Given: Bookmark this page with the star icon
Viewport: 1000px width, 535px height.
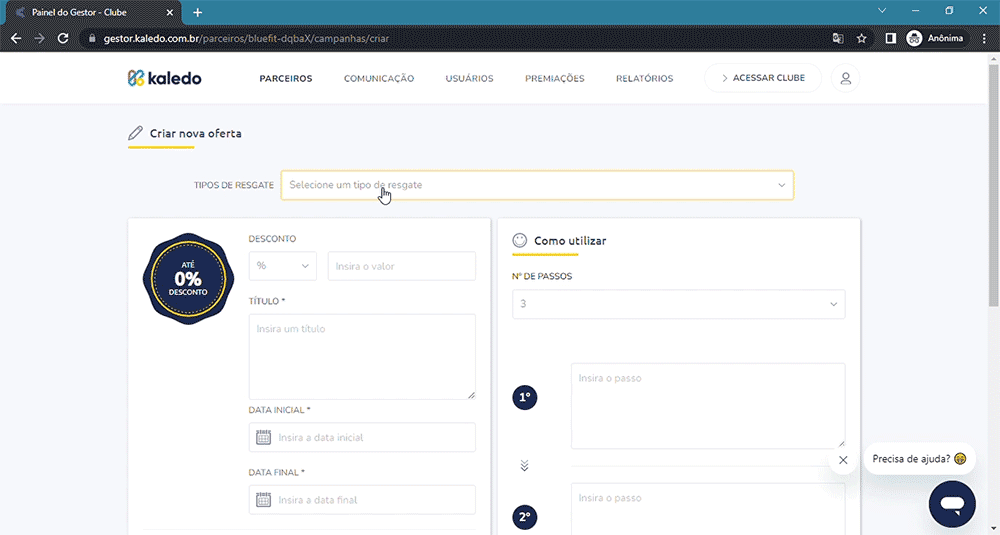Looking at the screenshot, I should (862, 38).
